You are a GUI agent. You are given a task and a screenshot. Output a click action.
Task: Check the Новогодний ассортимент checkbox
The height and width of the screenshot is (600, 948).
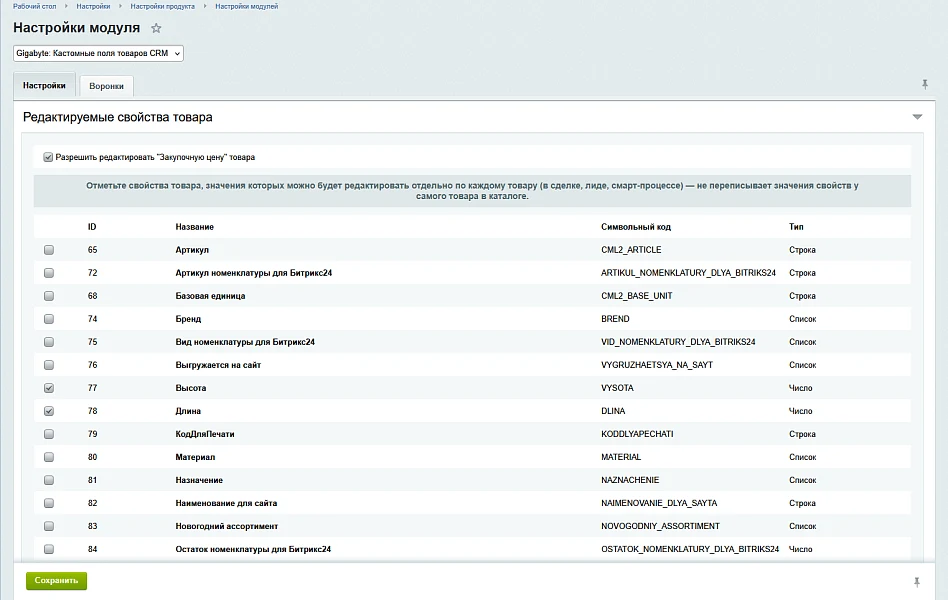(49, 526)
